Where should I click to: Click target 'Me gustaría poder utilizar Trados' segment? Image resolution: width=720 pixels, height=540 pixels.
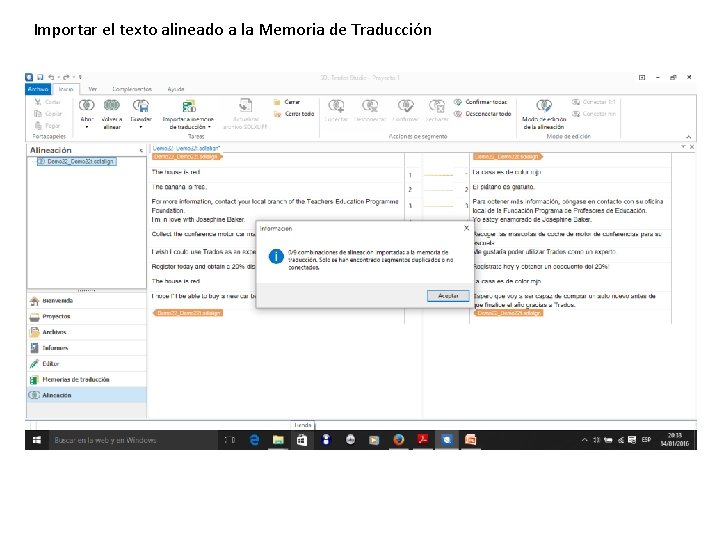pyautogui.click(x=545, y=252)
